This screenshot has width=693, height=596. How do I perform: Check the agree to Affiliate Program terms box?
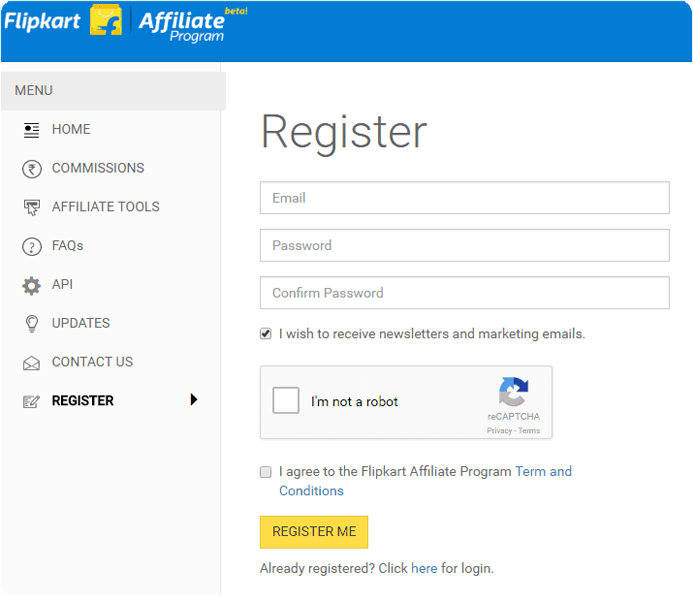(266, 471)
